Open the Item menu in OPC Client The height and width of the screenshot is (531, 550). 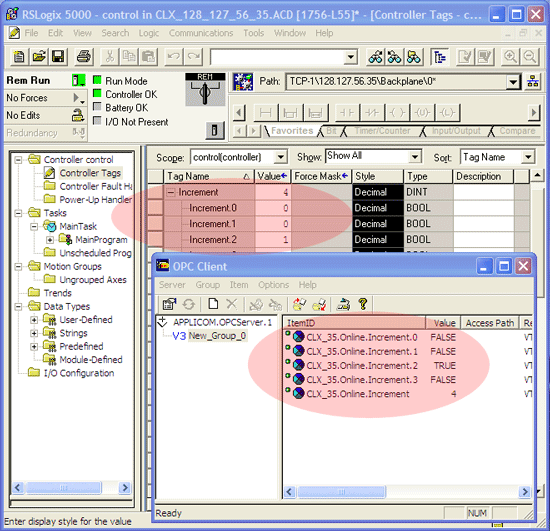coord(239,285)
